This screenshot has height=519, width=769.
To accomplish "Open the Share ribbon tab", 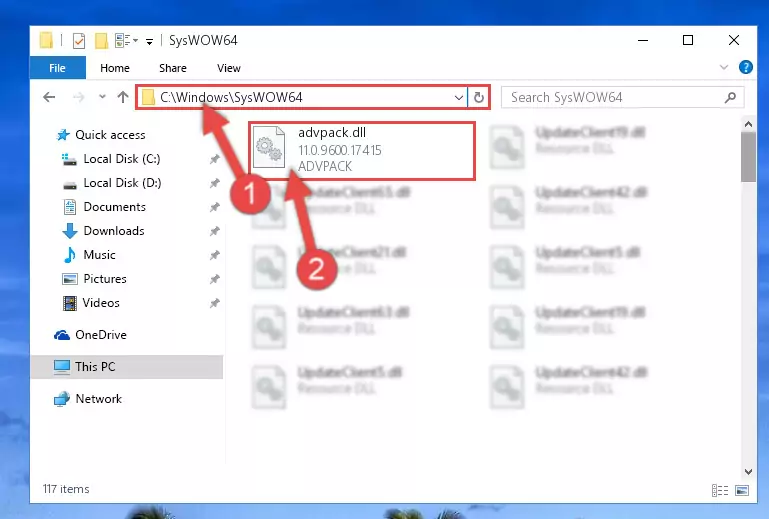I will 173,68.
